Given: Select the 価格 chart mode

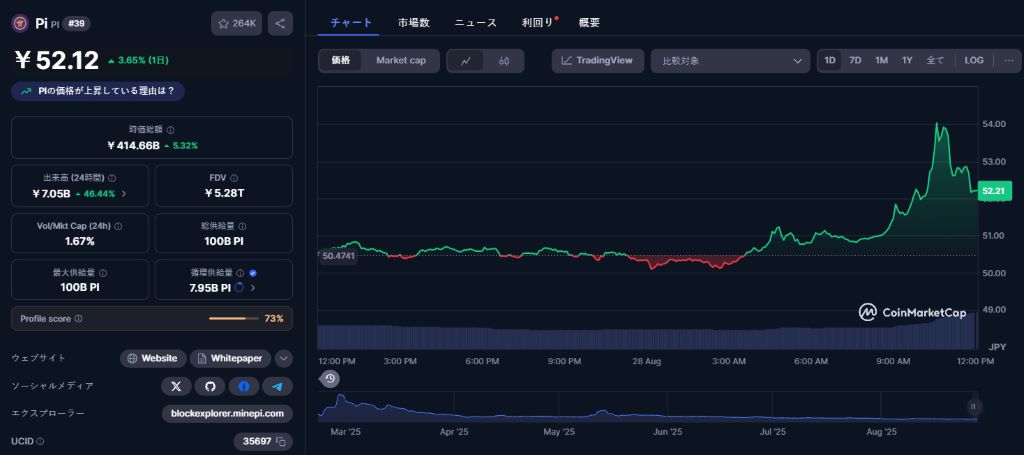Looking at the screenshot, I should (x=341, y=61).
